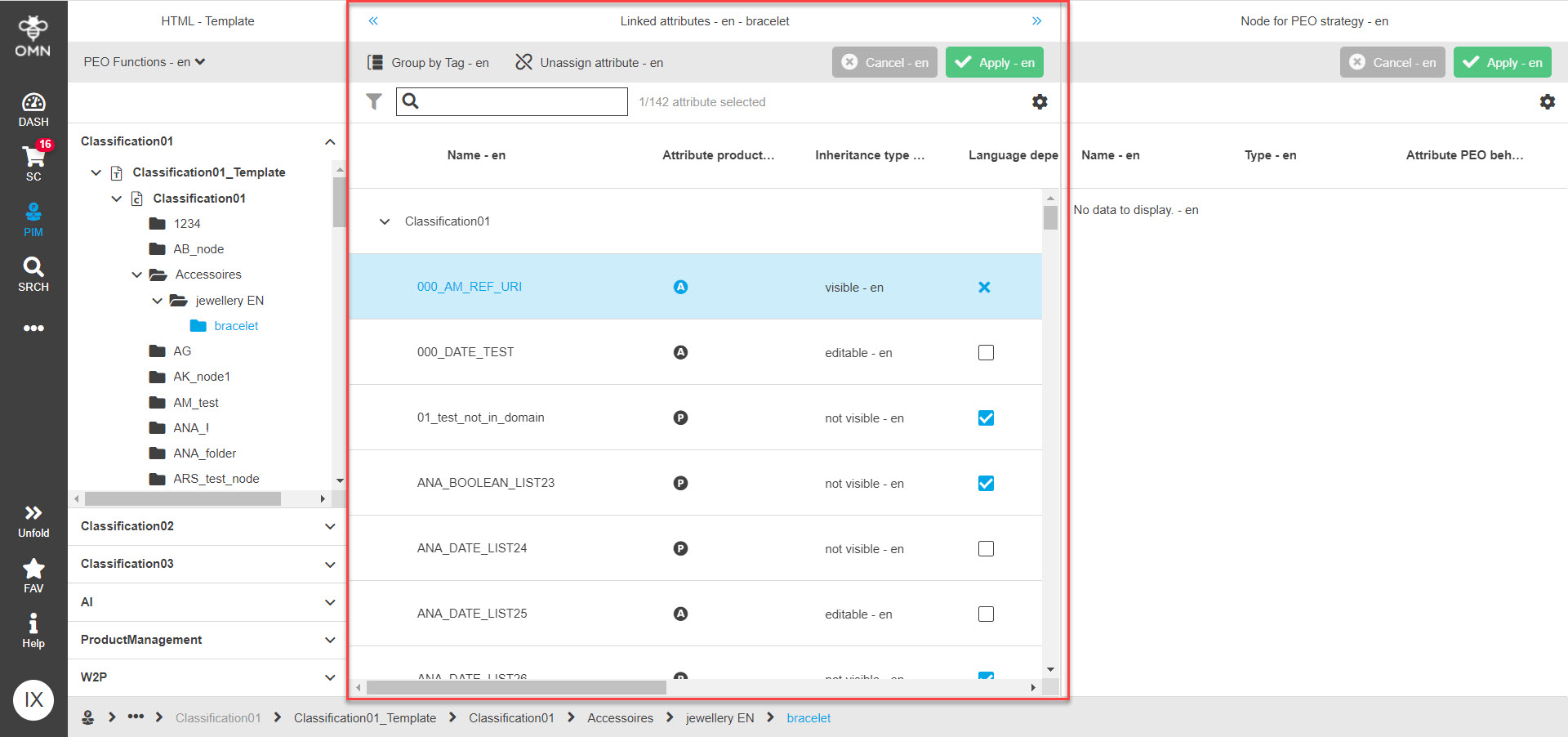Expand the ProductManagement section

(x=330, y=640)
